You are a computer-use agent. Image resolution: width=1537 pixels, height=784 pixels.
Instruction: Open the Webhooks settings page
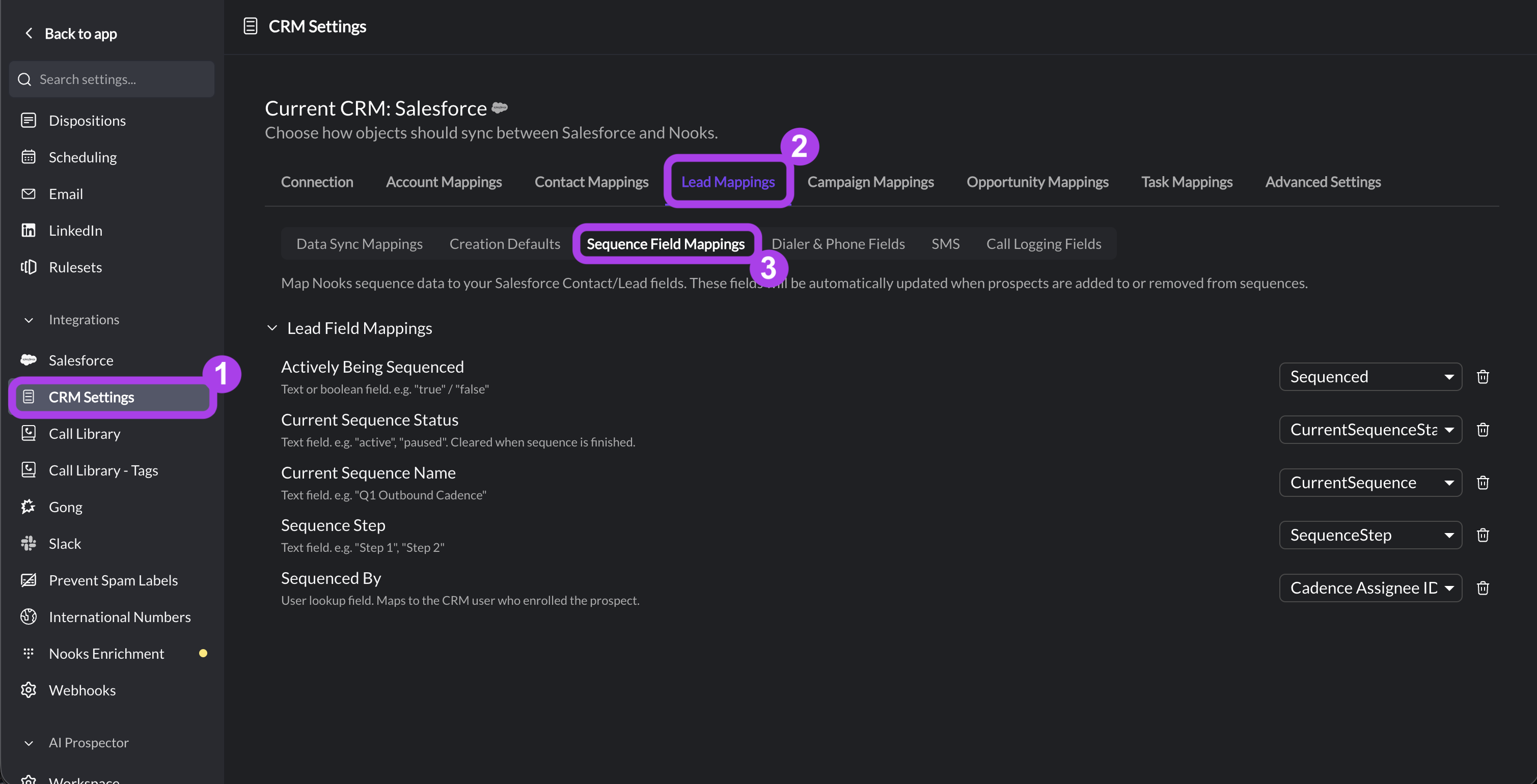82,690
